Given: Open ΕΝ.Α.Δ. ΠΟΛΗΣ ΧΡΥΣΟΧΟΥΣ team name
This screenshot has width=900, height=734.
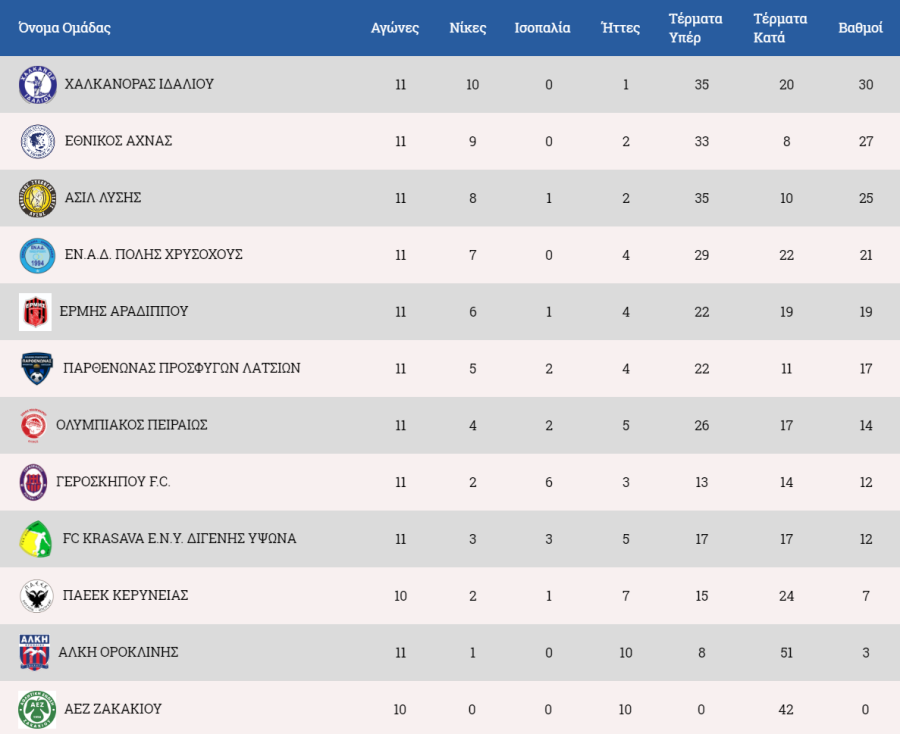Looking at the screenshot, I should 153,254.
